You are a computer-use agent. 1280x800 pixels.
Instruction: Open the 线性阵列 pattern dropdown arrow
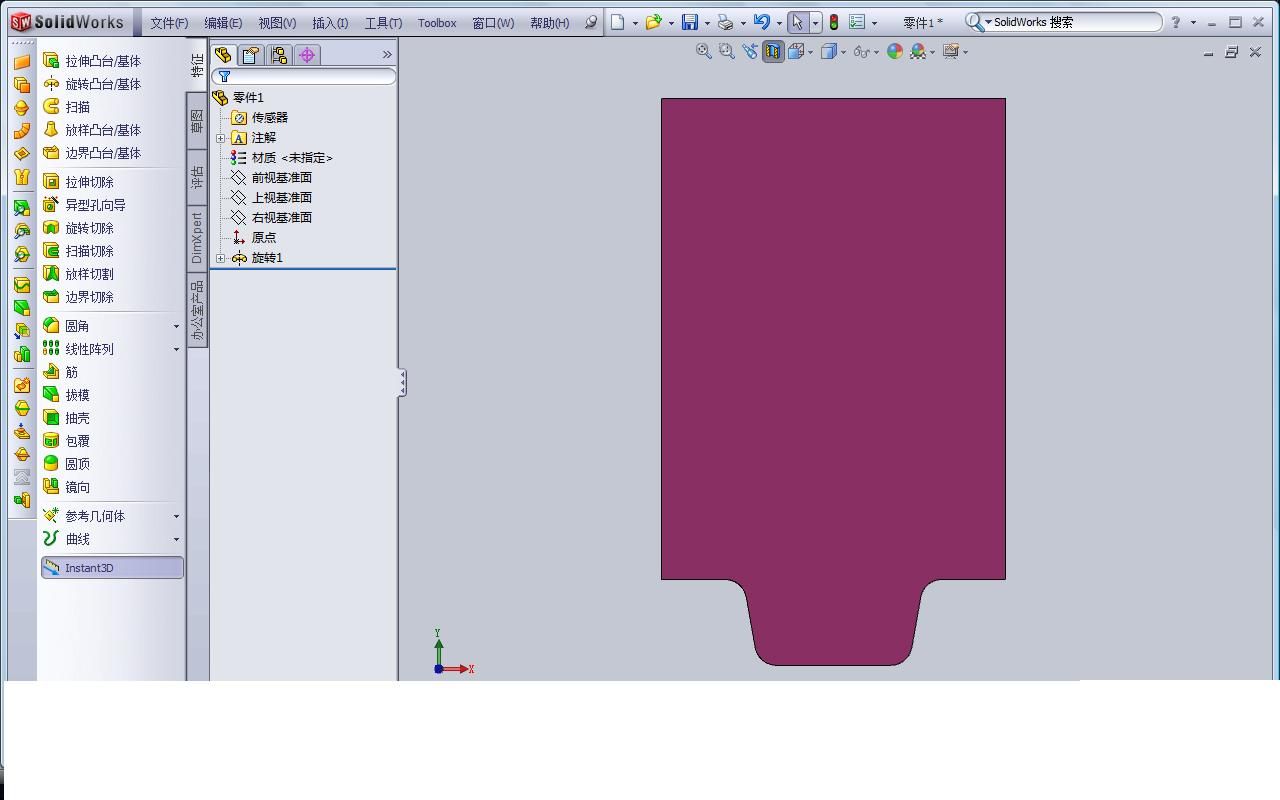coord(176,349)
